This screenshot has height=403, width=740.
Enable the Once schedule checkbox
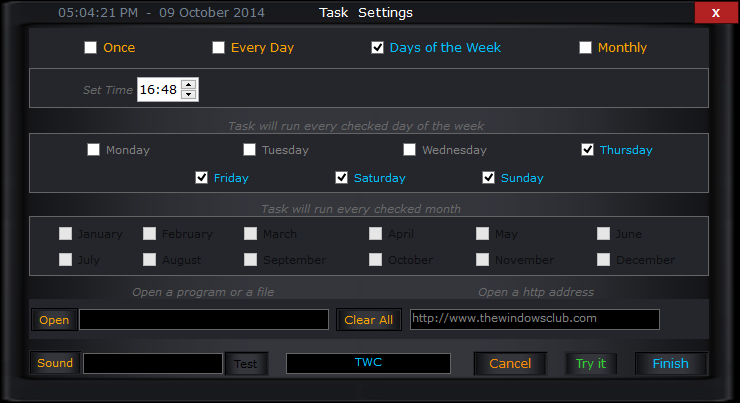(91, 48)
